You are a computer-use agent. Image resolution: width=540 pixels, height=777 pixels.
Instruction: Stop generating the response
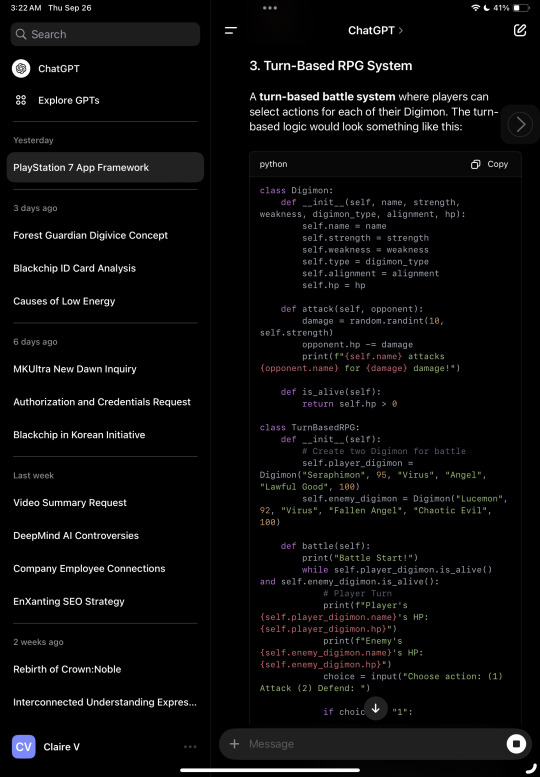(x=516, y=744)
